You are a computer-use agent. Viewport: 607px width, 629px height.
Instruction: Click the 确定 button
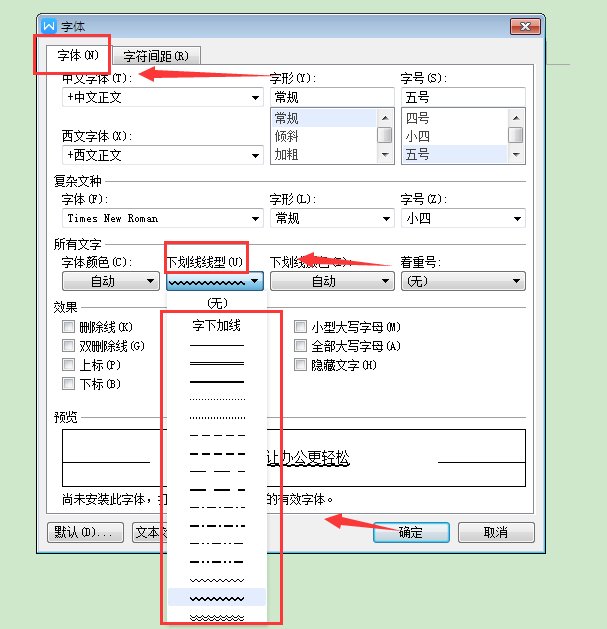coord(411,532)
